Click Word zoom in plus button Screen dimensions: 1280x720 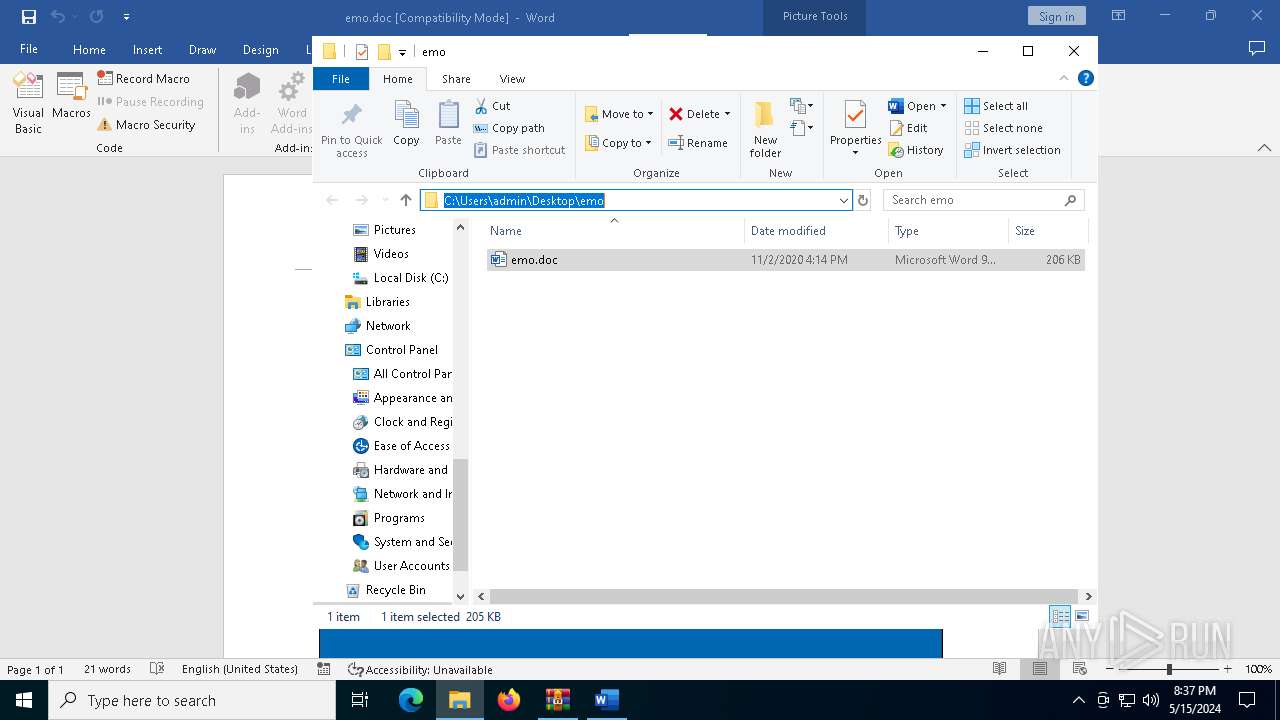click(x=1227, y=669)
